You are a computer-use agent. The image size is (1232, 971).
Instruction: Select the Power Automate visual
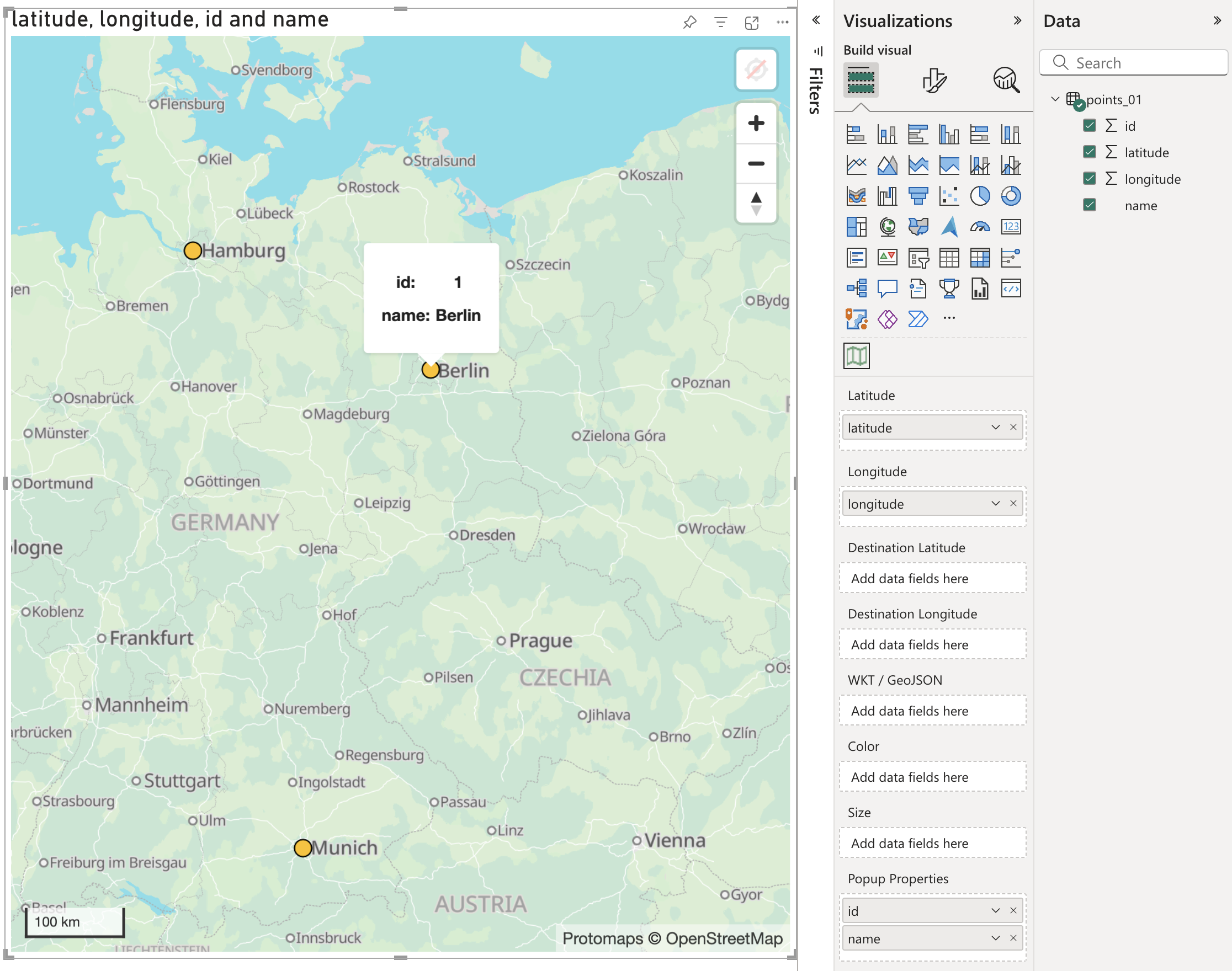point(918,319)
